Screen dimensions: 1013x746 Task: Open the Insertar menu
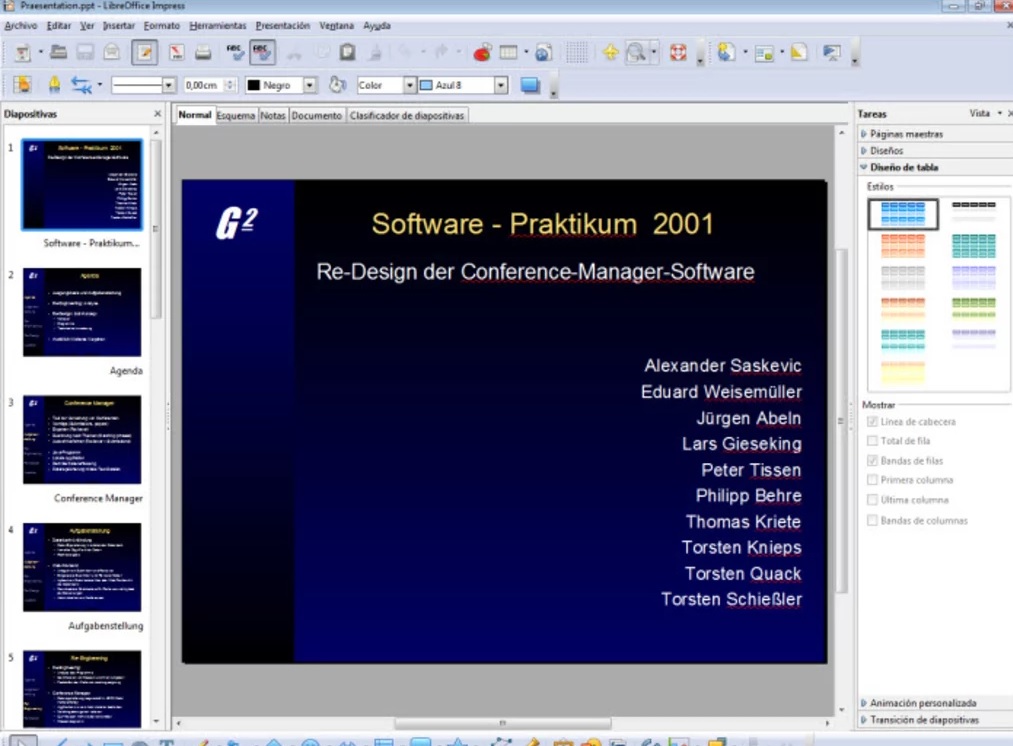coord(119,26)
